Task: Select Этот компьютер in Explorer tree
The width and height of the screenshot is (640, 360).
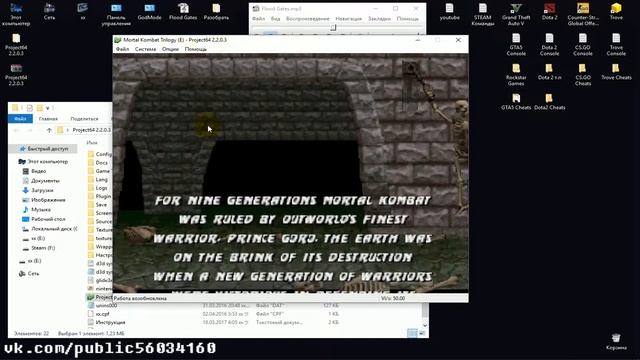Action: (x=48, y=162)
